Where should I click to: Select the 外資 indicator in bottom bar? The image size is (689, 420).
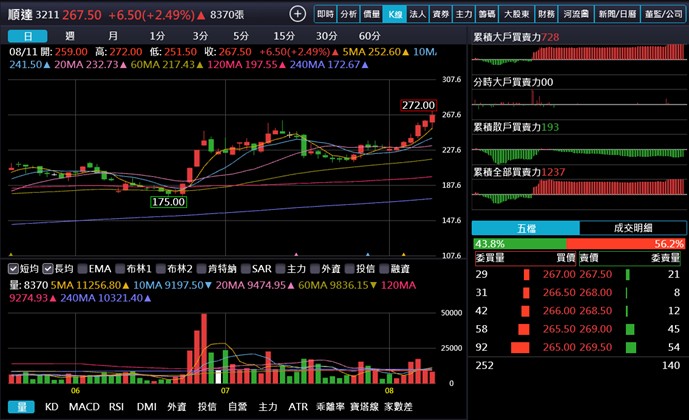pos(177,407)
